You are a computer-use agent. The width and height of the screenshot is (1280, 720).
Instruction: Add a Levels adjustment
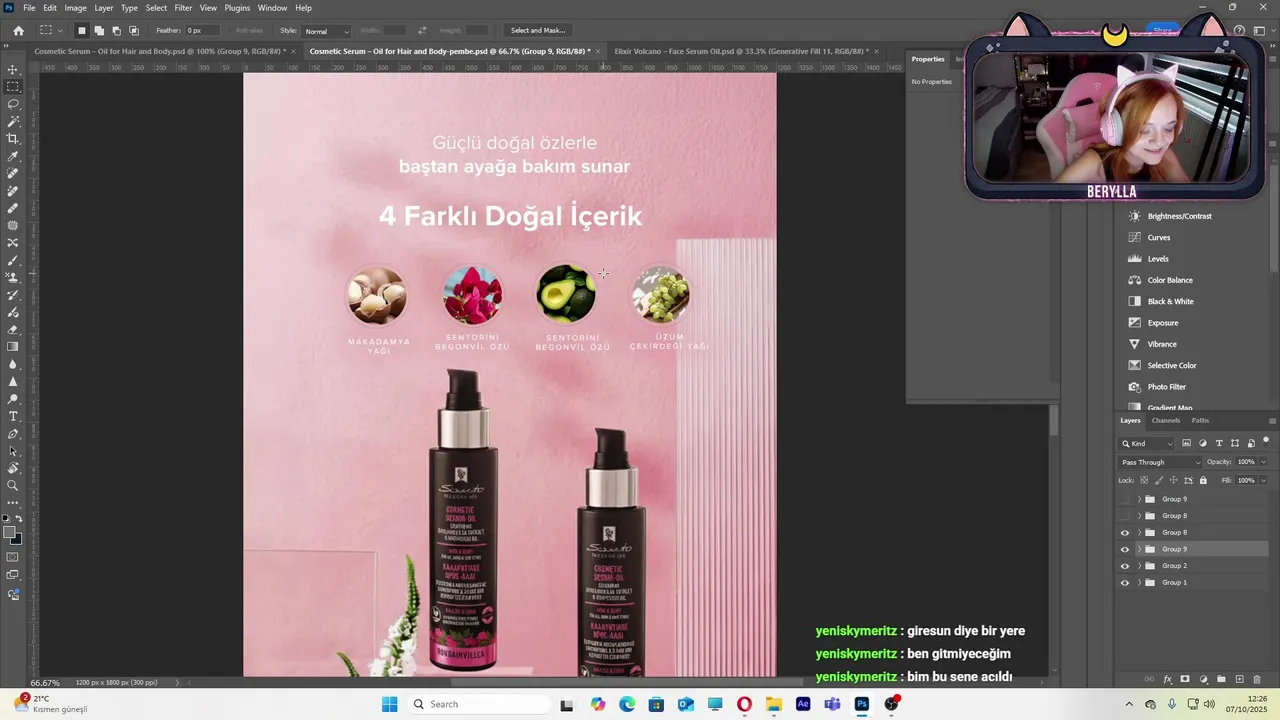pyautogui.click(x=1158, y=259)
